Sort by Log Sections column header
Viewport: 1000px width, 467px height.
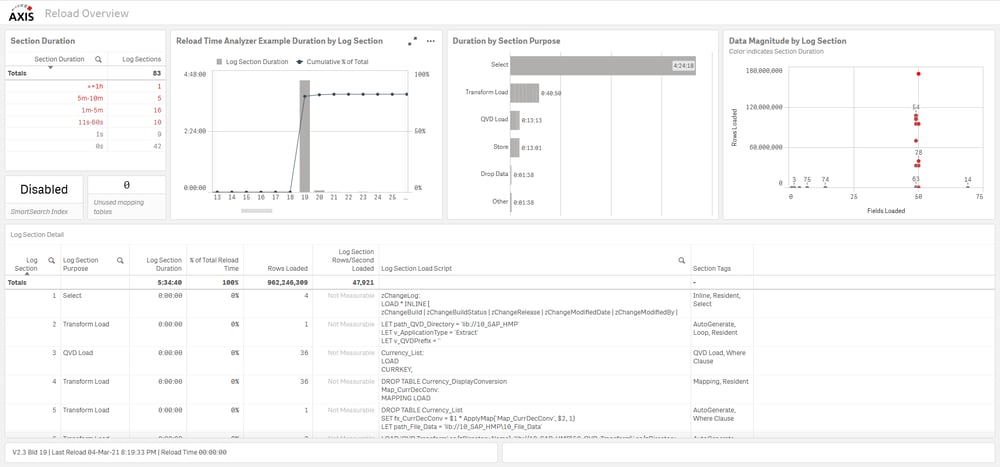(x=142, y=59)
